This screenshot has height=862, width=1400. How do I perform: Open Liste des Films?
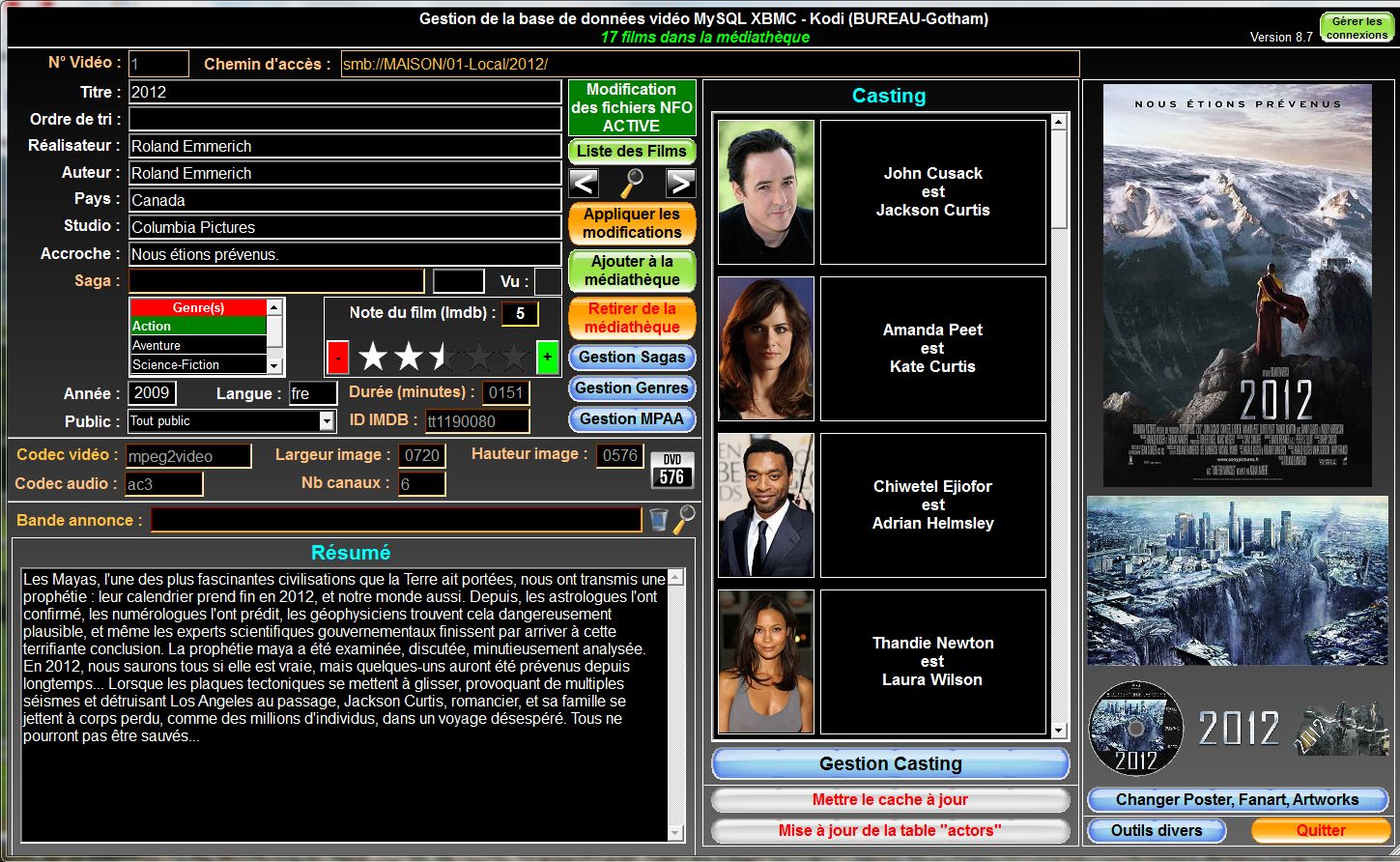point(632,151)
